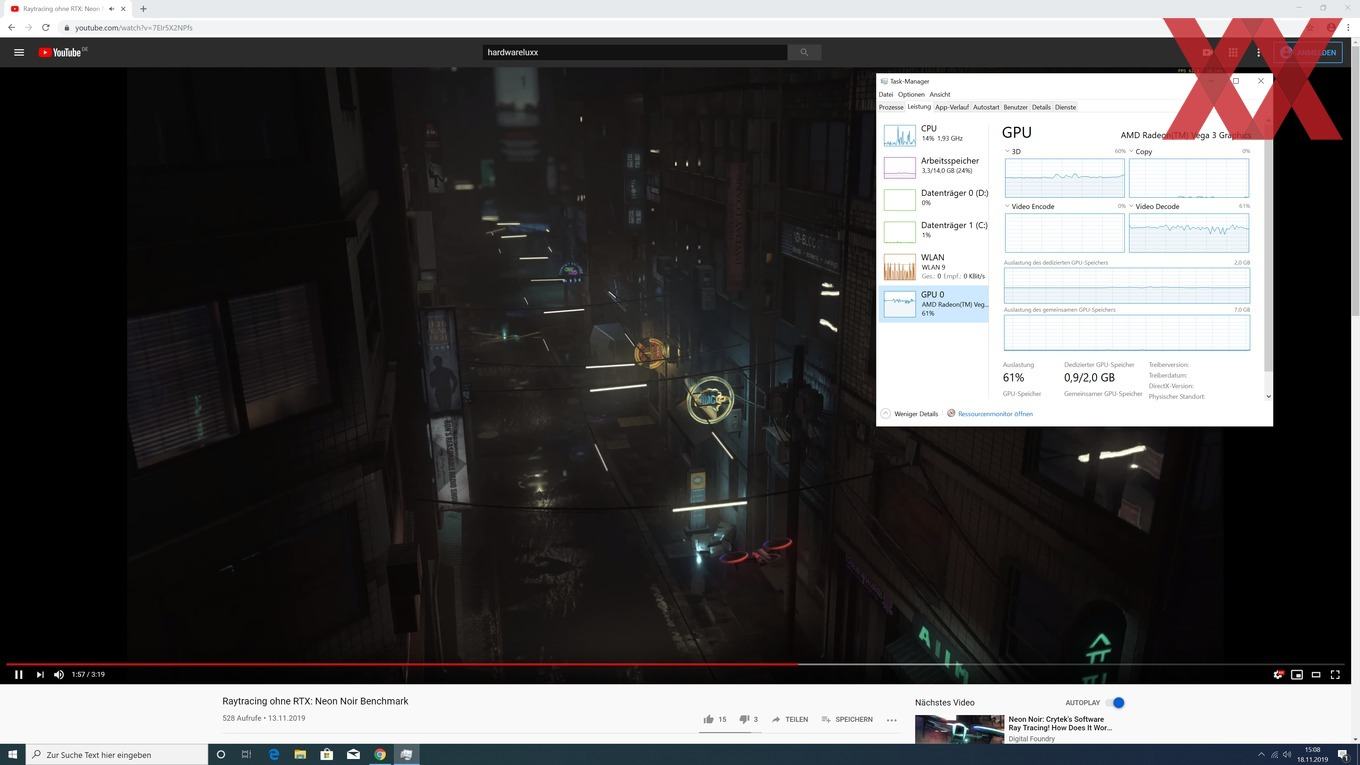Screen dimensions: 1360x765
Task: Select Arbeitsspeicher performance entry
Action: tap(933, 166)
